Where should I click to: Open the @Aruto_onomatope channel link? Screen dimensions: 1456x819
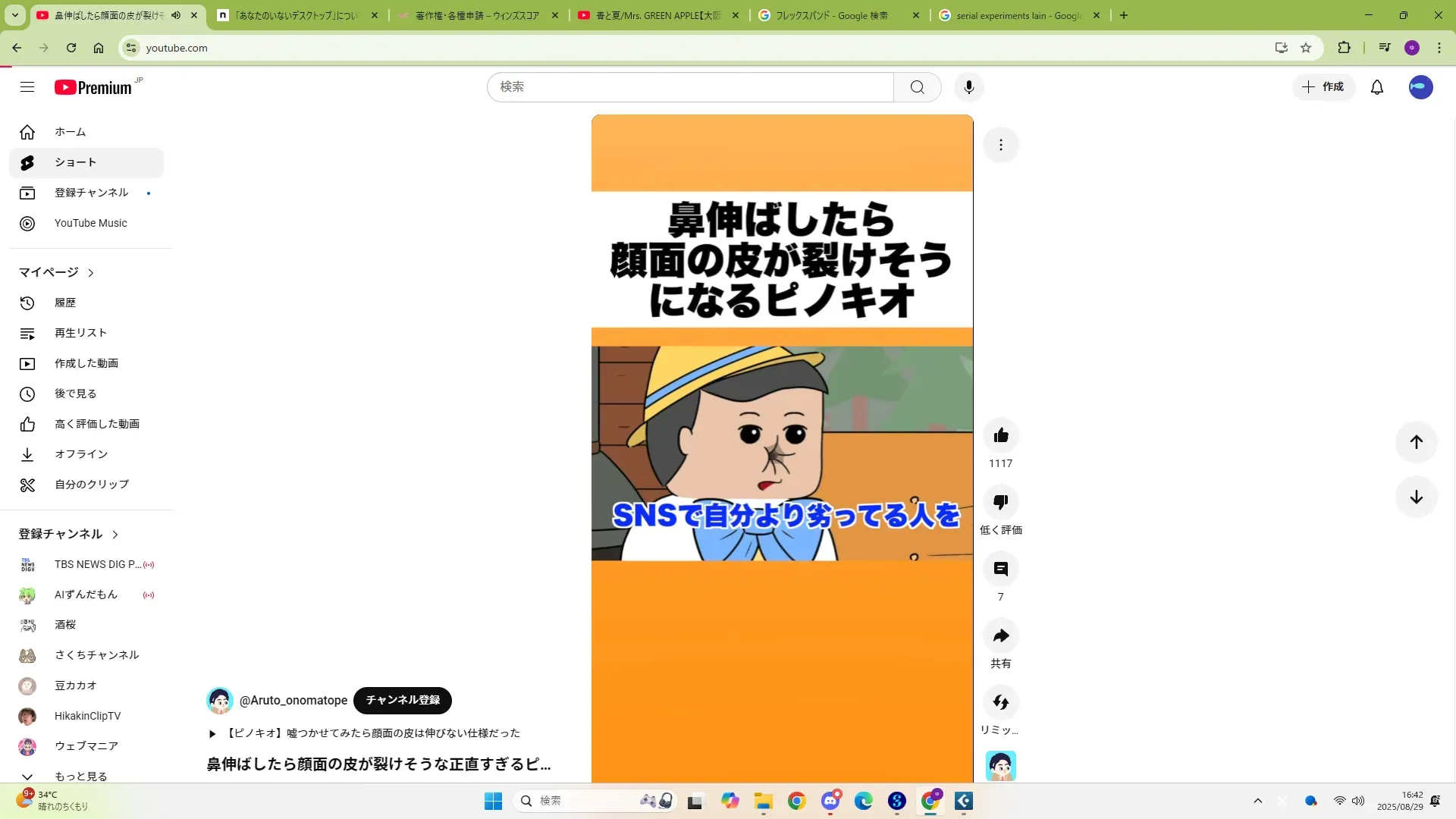coord(293,700)
